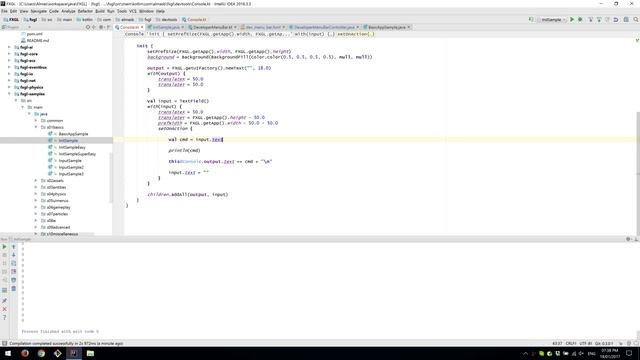Open Run panel settings gear
Screen dimensions: 640x360
click(x=628, y=239)
